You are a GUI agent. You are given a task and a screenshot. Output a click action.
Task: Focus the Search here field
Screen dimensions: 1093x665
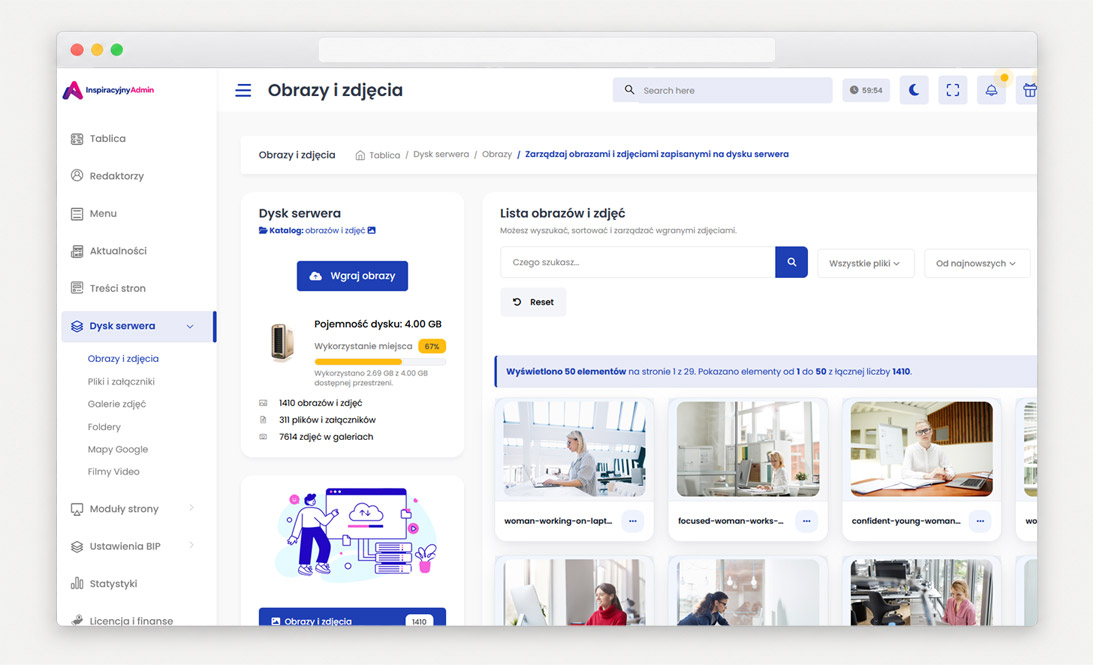tap(722, 90)
